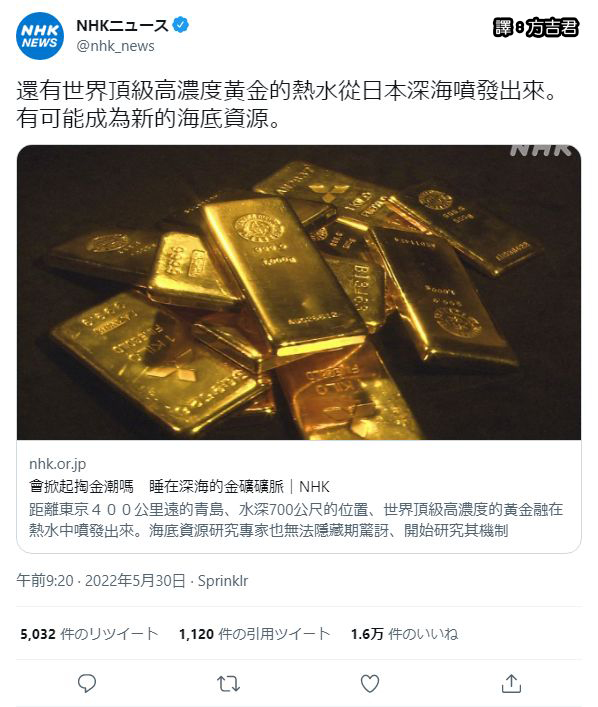Like the tweet with heart icon
Image resolution: width=598 pixels, height=707 pixels.
(x=370, y=684)
